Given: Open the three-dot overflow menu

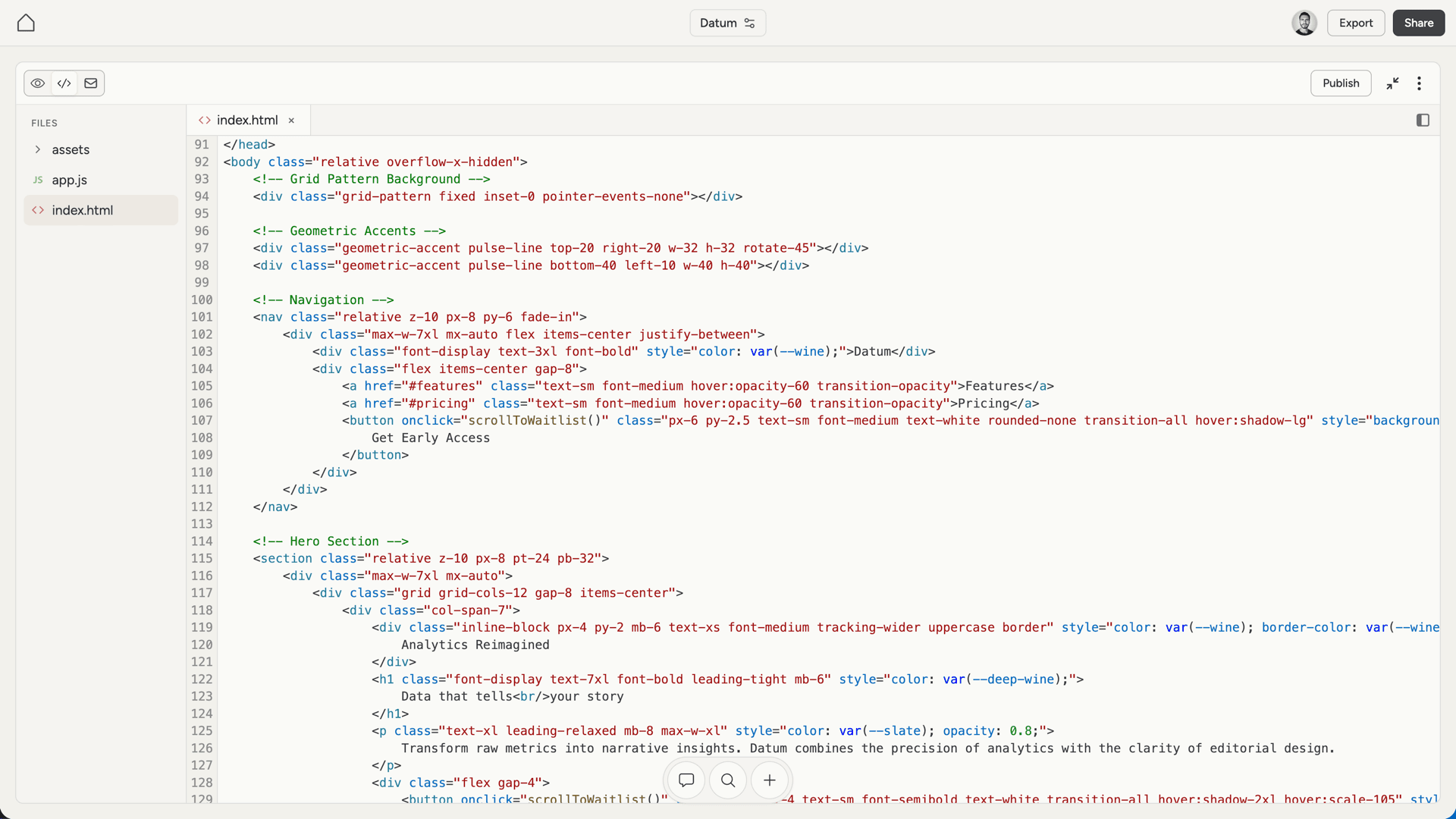Looking at the screenshot, I should (1419, 83).
